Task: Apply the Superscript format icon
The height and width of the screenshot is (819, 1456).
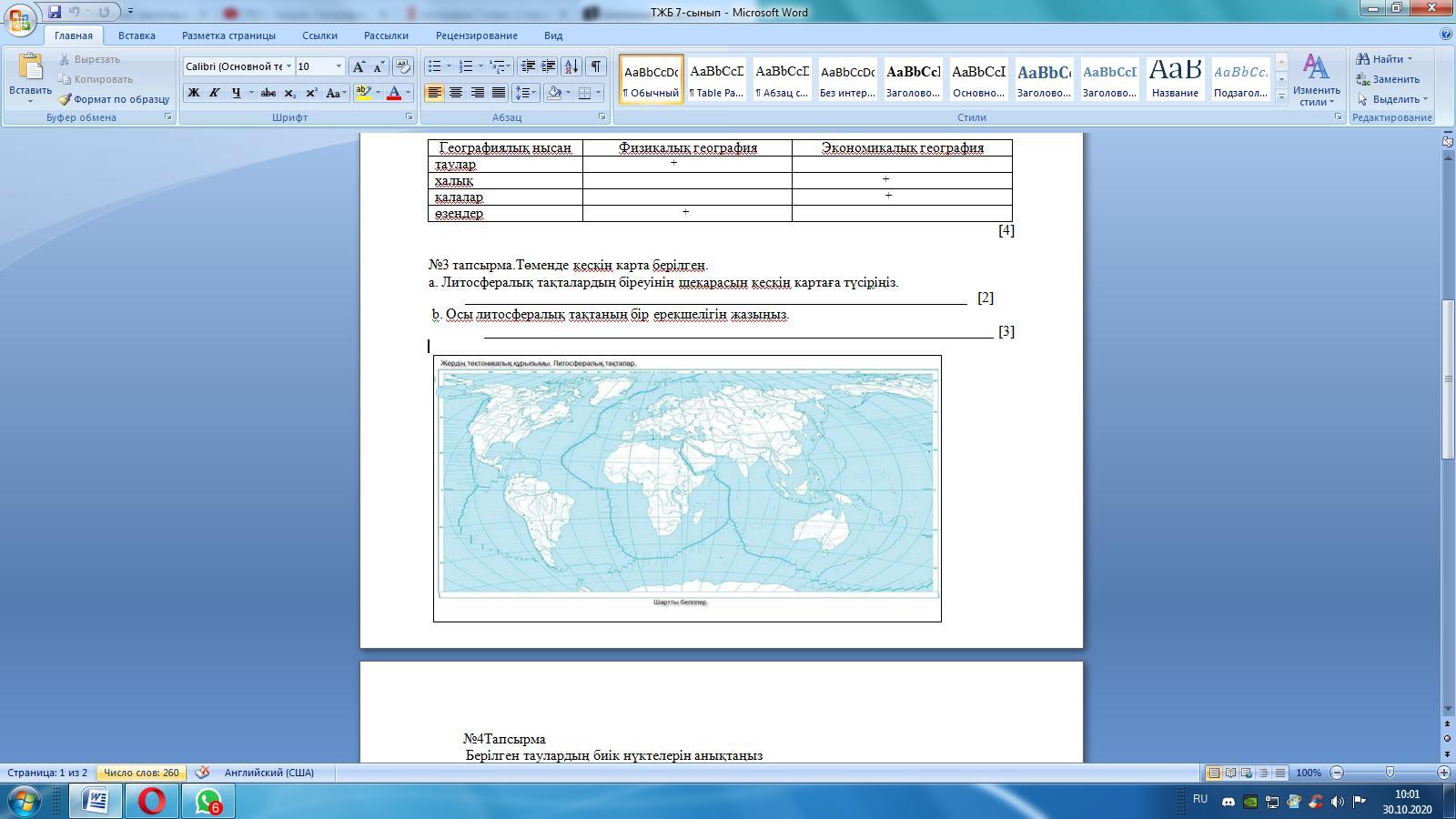Action: click(x=311, y=93)
